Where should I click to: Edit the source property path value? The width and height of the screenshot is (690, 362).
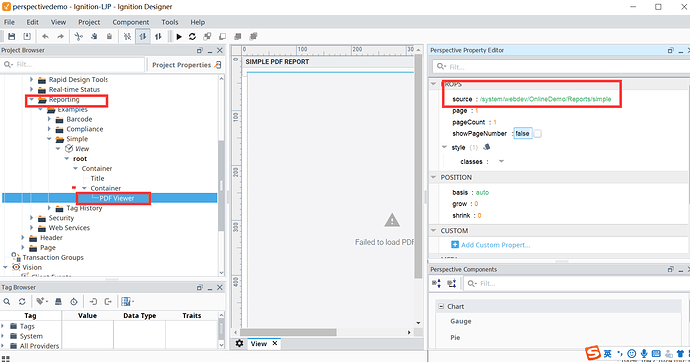[x=546, y=99]
